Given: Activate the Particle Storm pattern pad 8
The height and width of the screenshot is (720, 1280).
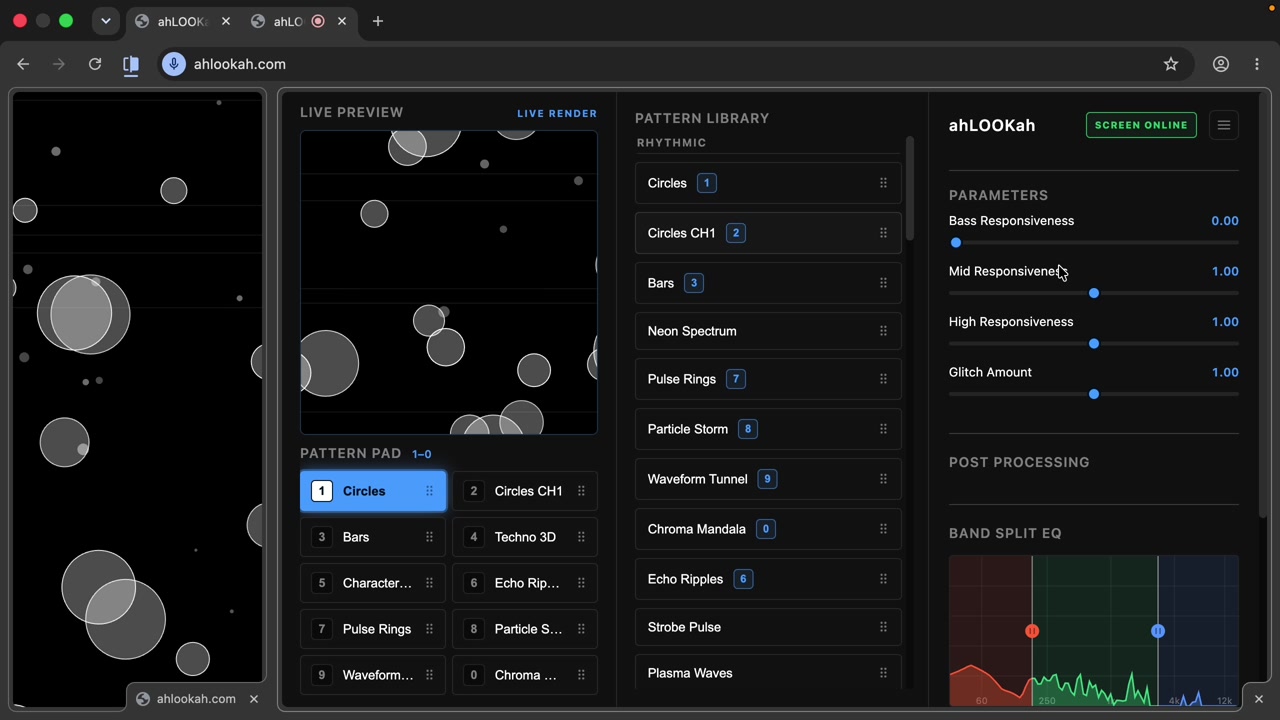Looking at the screenshot, I should click(x=525, y=629).
